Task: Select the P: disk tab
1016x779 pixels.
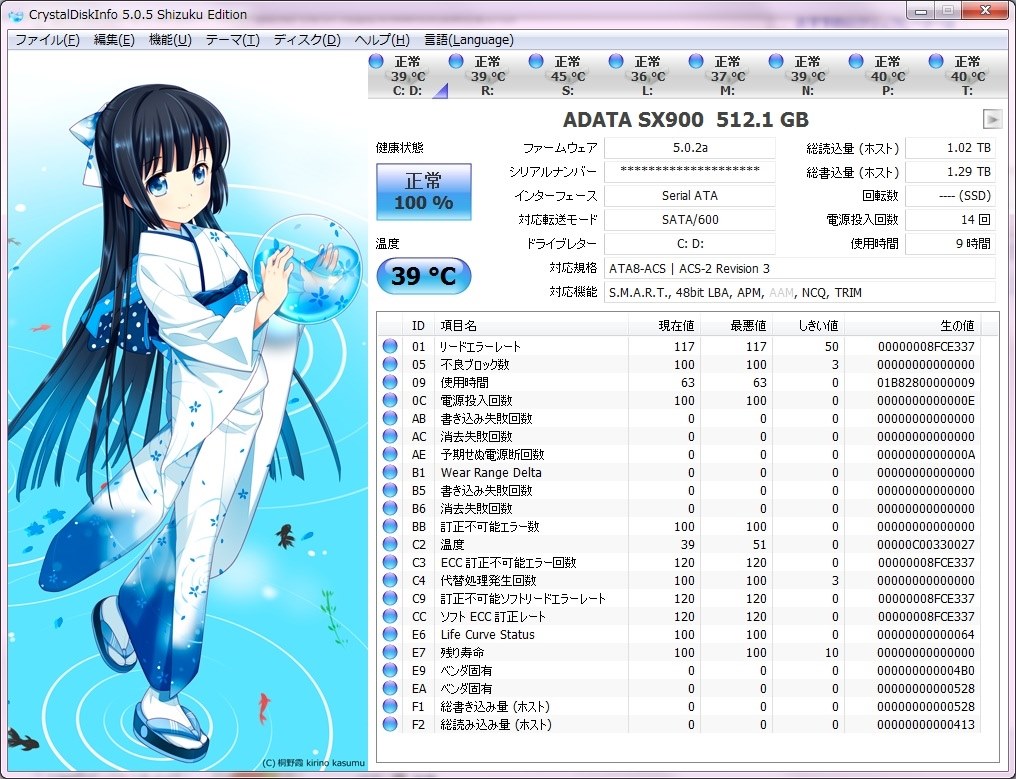Action: (x=887, y=76)
